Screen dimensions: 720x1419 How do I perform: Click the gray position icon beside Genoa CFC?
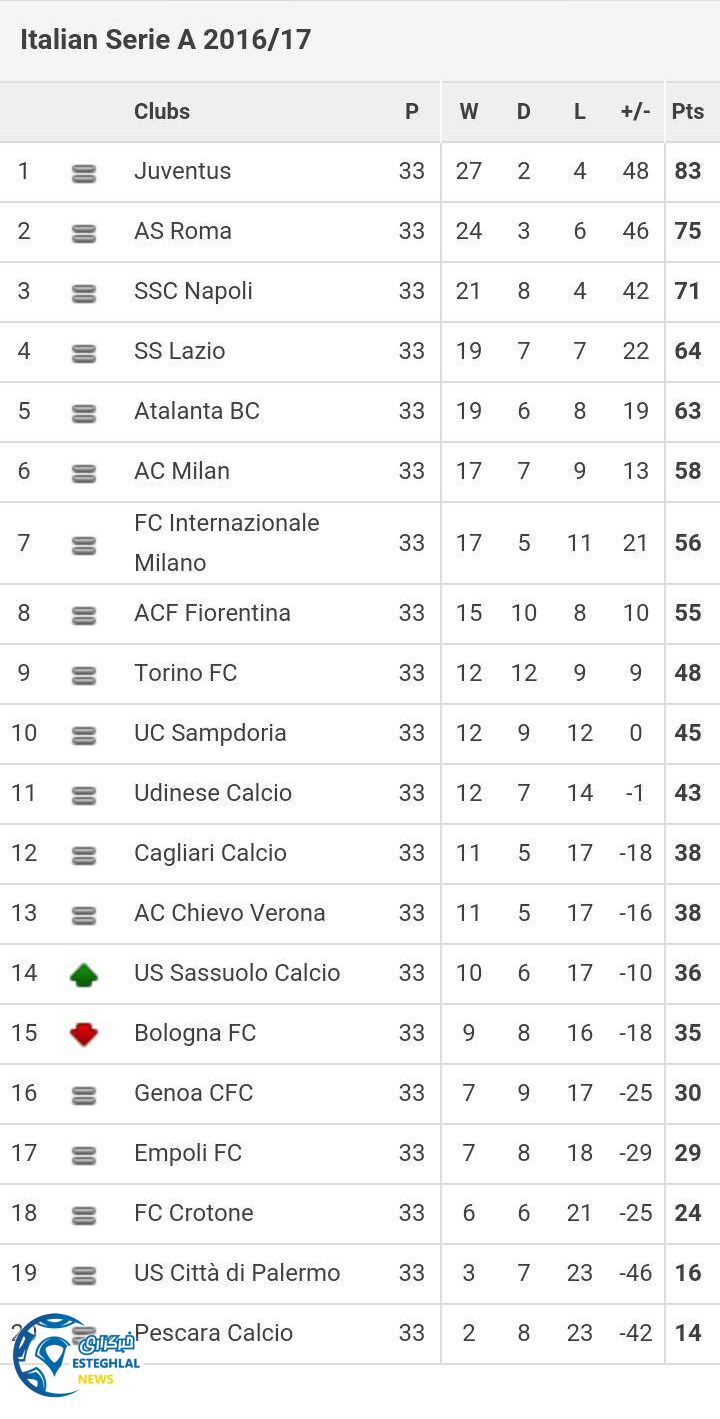(x=84, y=1095)
